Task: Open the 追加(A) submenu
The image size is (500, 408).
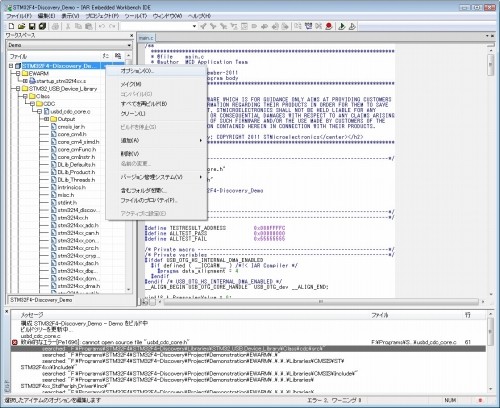Action: point(156,141)
